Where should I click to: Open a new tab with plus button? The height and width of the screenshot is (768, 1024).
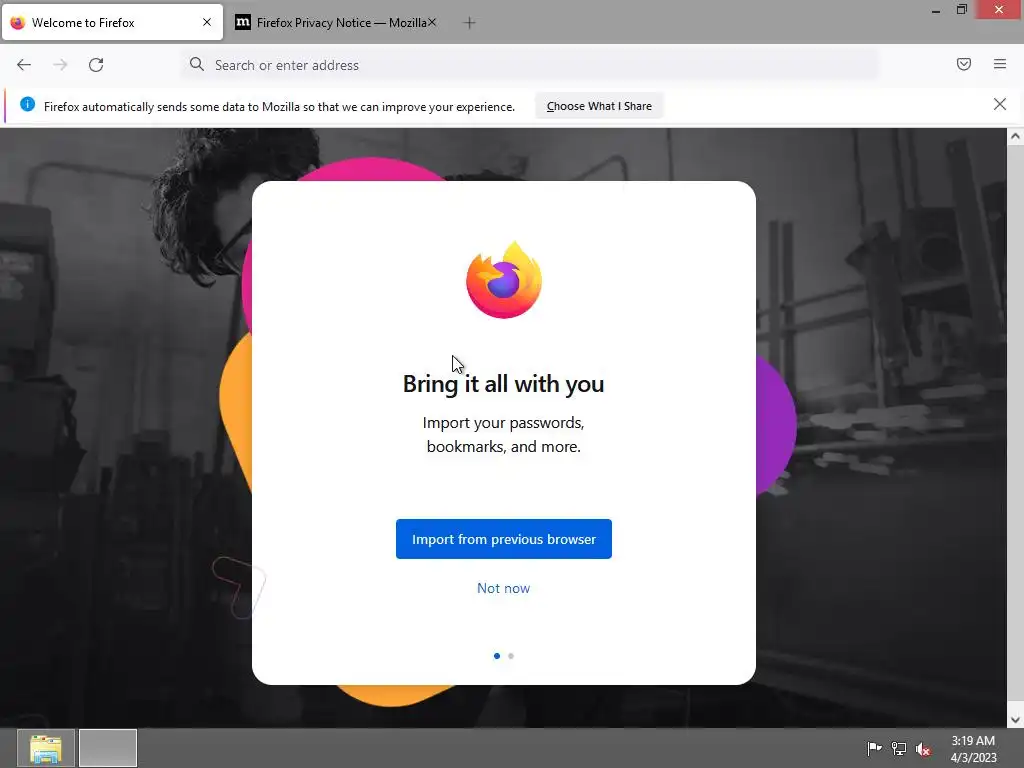point(469,23)
